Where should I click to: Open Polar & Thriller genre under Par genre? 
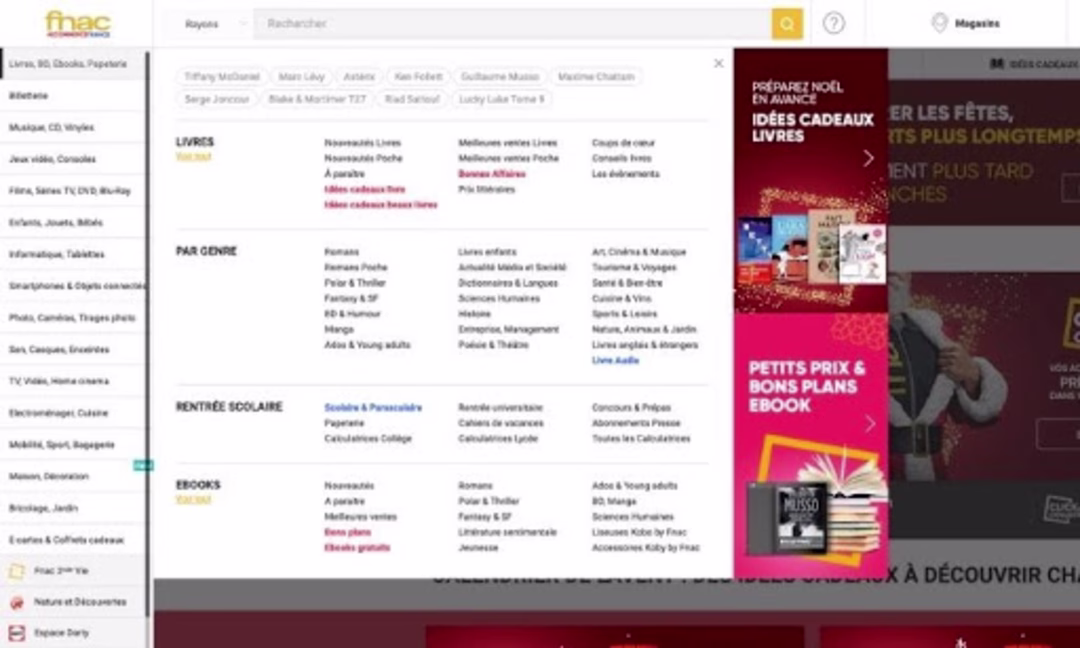pos(355,283)
